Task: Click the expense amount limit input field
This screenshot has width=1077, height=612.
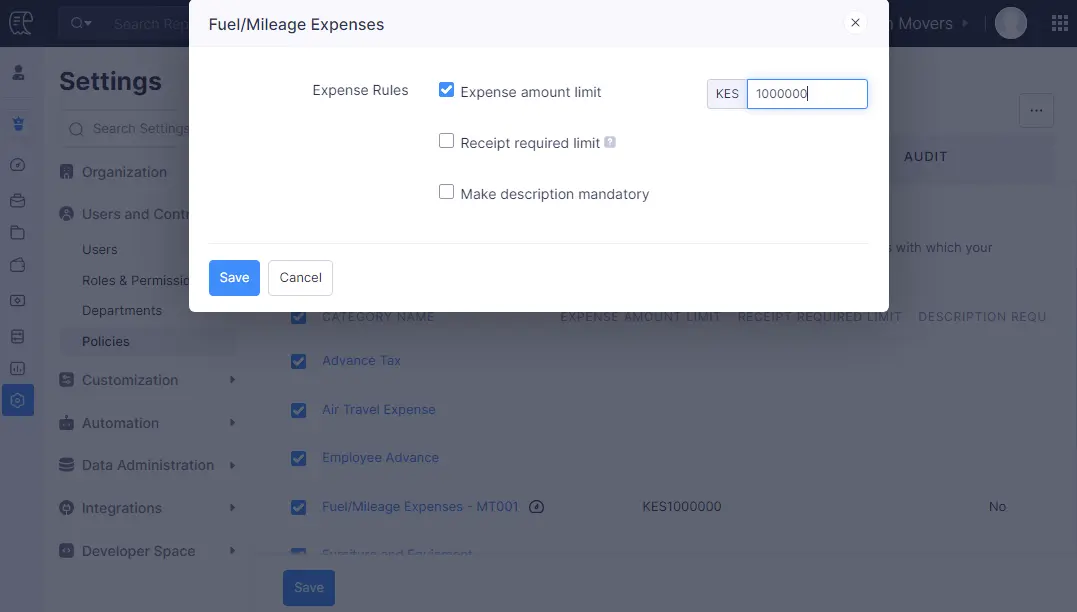Action: [807, 93]
